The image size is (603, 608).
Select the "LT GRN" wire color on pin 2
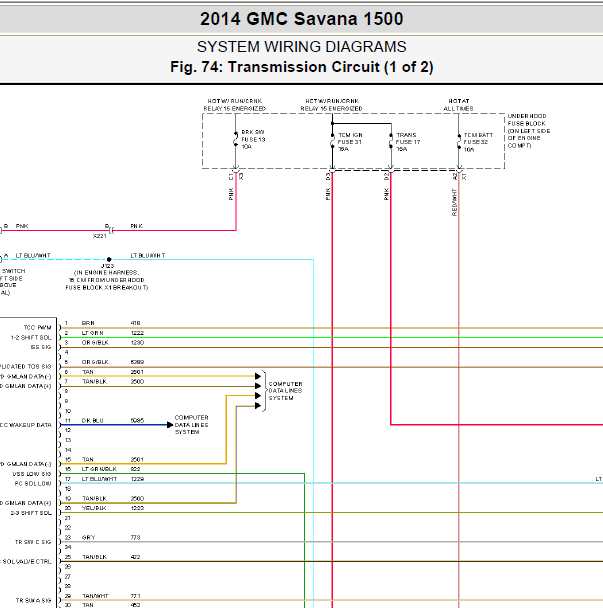pyautogui.click(x=92, y=333)
